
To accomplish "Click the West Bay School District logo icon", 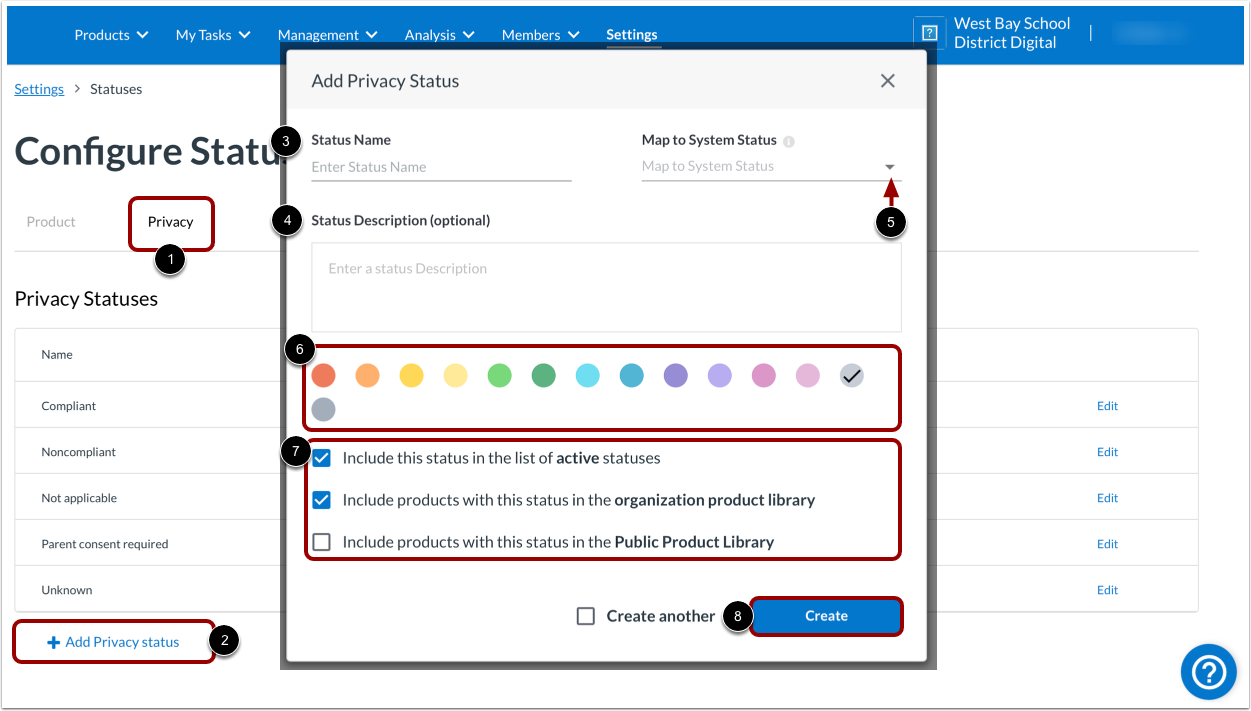I will (930, 31).
